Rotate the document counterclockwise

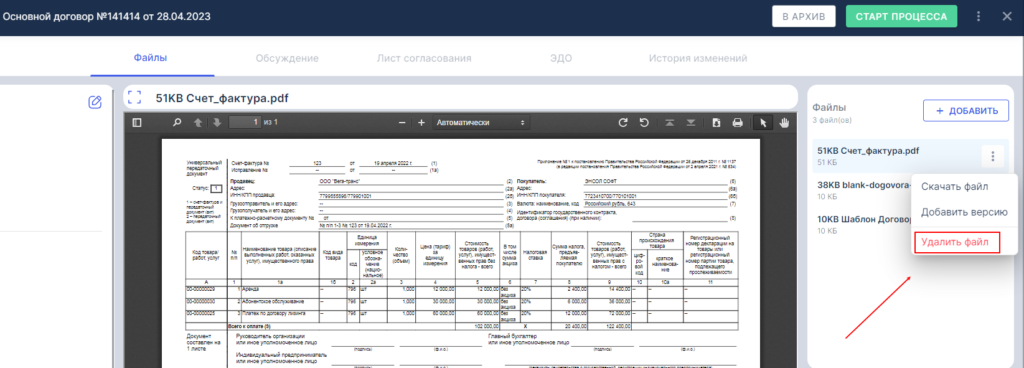pyautogui.click(x=644, y=122)
